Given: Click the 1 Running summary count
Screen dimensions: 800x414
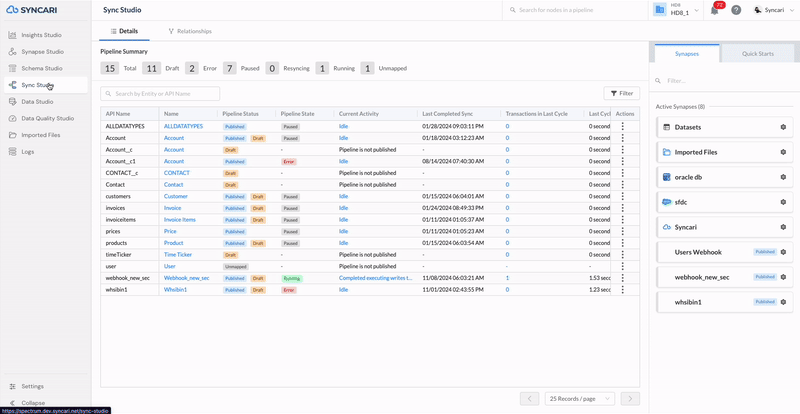Looking at the screenshot, I should coord(322,68).
